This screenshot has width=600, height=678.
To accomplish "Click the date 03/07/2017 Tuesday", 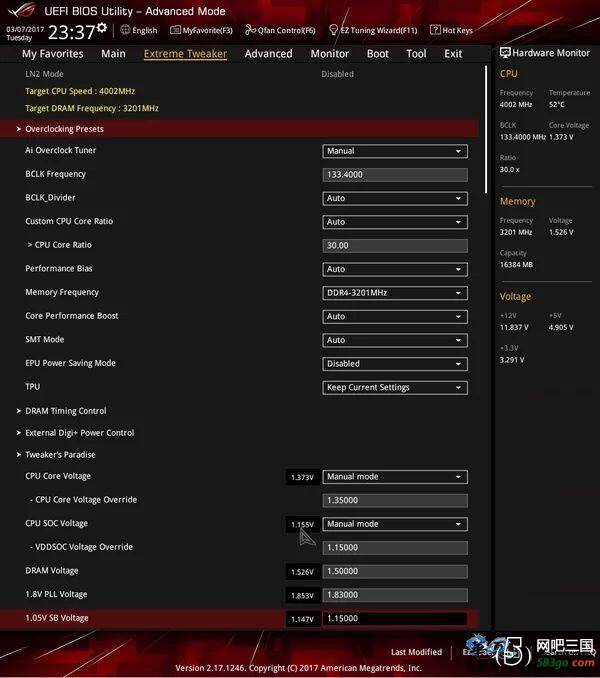I will [x=25, y=33].
